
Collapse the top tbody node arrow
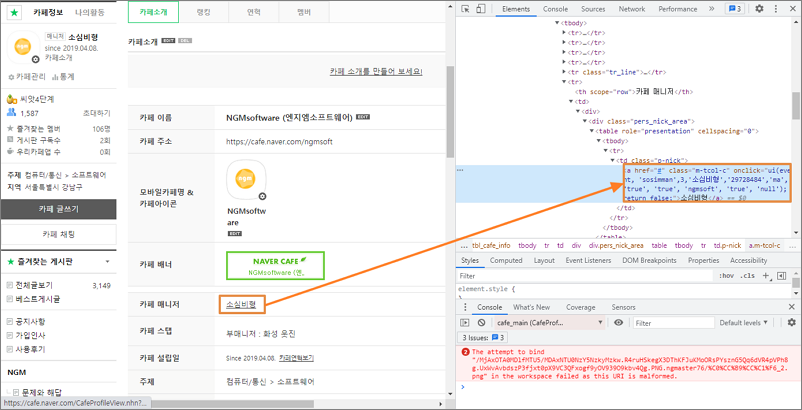557,24
